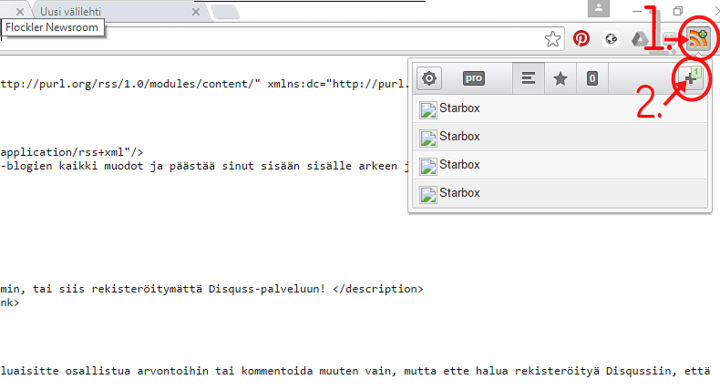
Task: Show starred items with star icon
Action: point(560,79)
